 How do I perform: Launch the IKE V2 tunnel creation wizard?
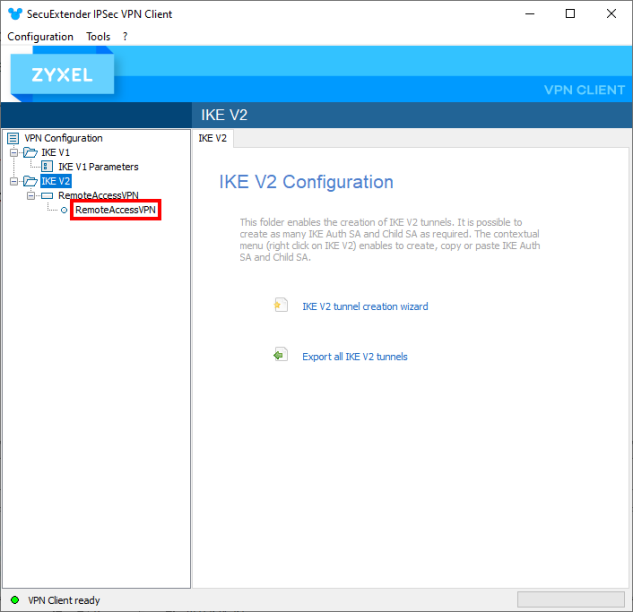[365, 307]
